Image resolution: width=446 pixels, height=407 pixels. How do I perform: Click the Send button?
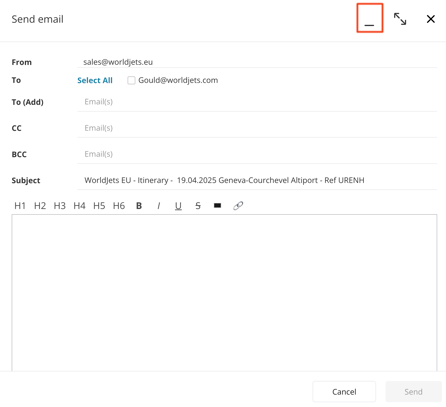click(413, 392)
